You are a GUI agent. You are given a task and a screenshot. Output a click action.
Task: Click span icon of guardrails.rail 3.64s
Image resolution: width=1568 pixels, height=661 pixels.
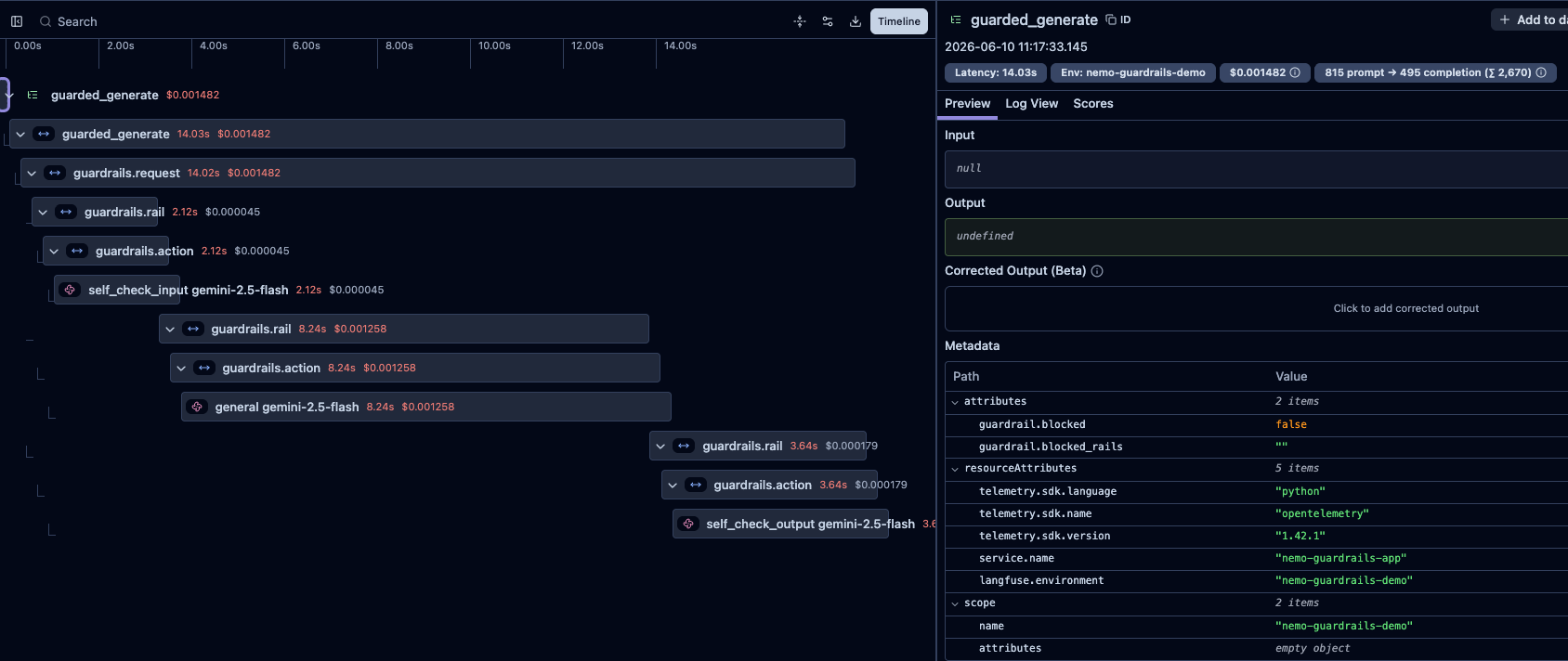pyautogui.click(x=684, y=446)
